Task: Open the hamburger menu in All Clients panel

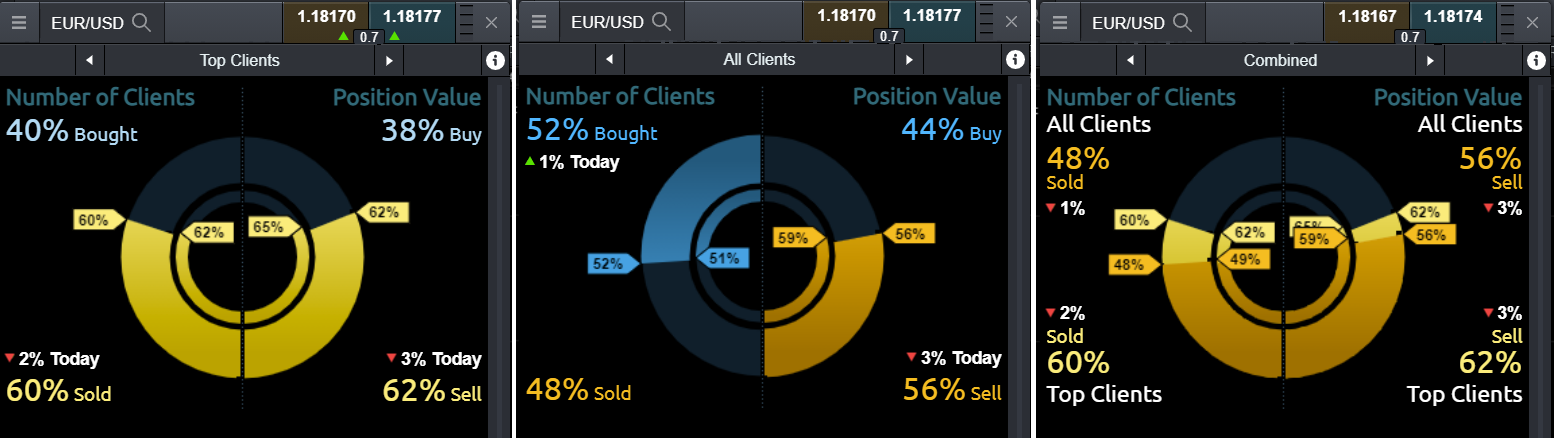Action: tap(540, 22)
